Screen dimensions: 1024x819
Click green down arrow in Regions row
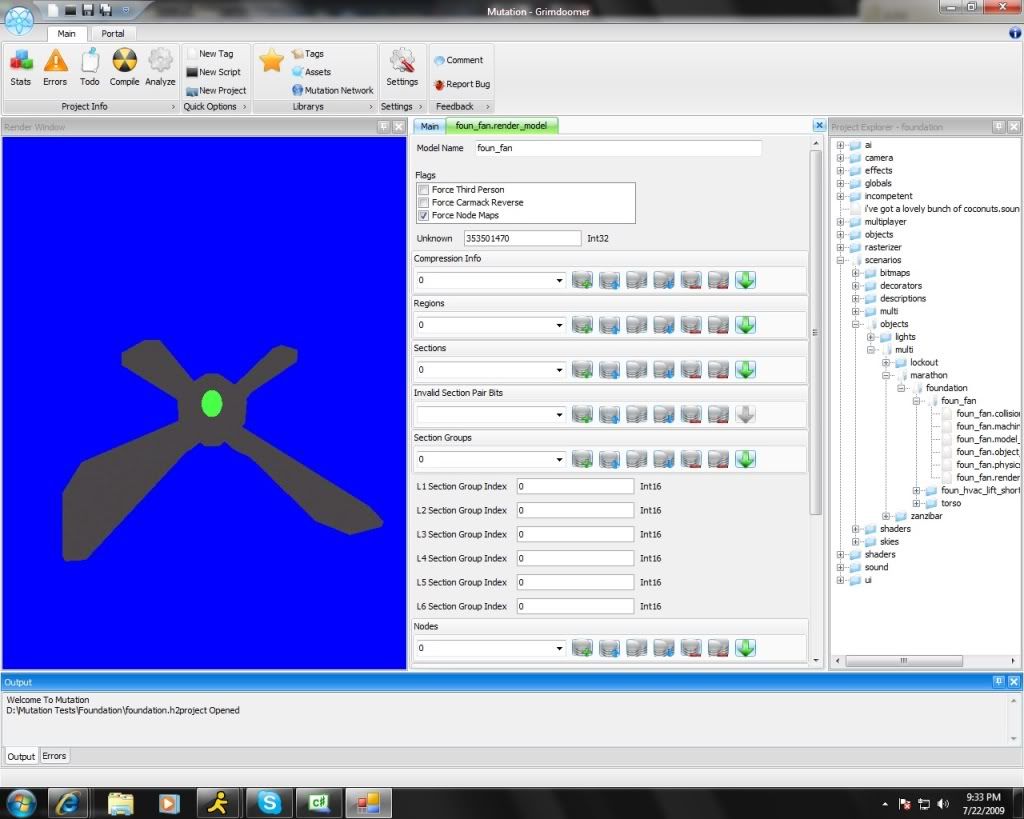(x=745, y=325)
